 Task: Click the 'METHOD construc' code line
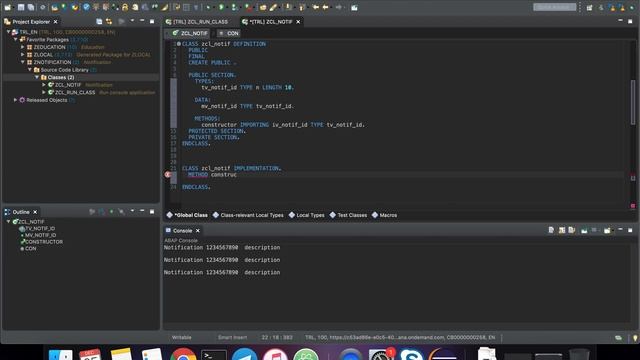[x=212, y=175]
